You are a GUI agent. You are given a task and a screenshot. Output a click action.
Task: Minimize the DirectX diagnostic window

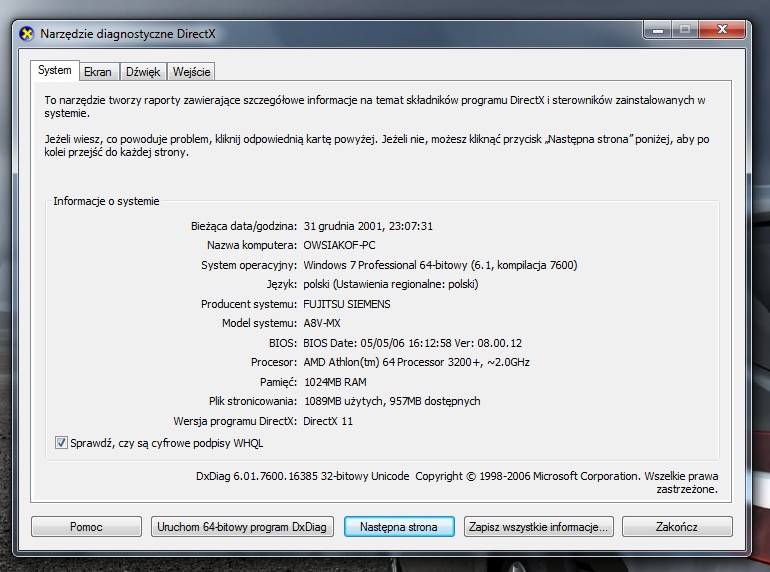point(658,29)
